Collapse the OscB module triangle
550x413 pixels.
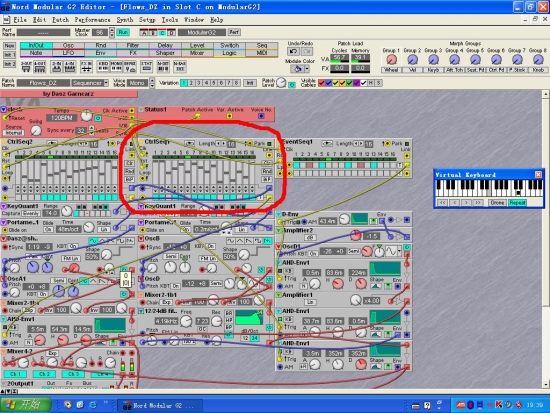point(141,239)
